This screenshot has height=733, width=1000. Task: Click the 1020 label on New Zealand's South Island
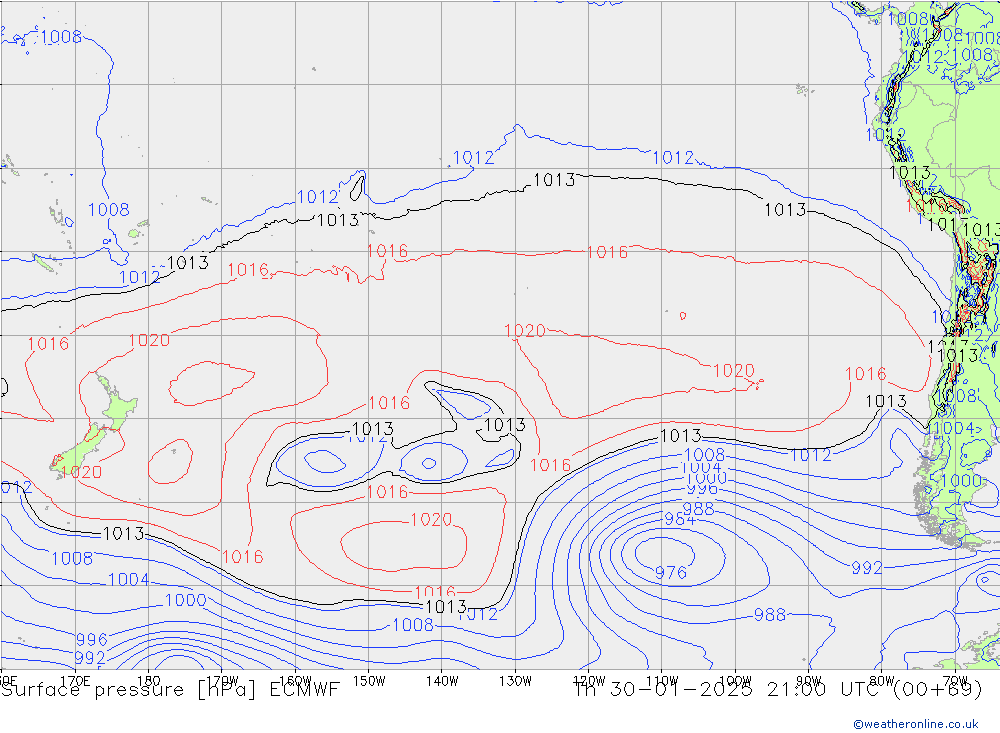click(82, 472)
